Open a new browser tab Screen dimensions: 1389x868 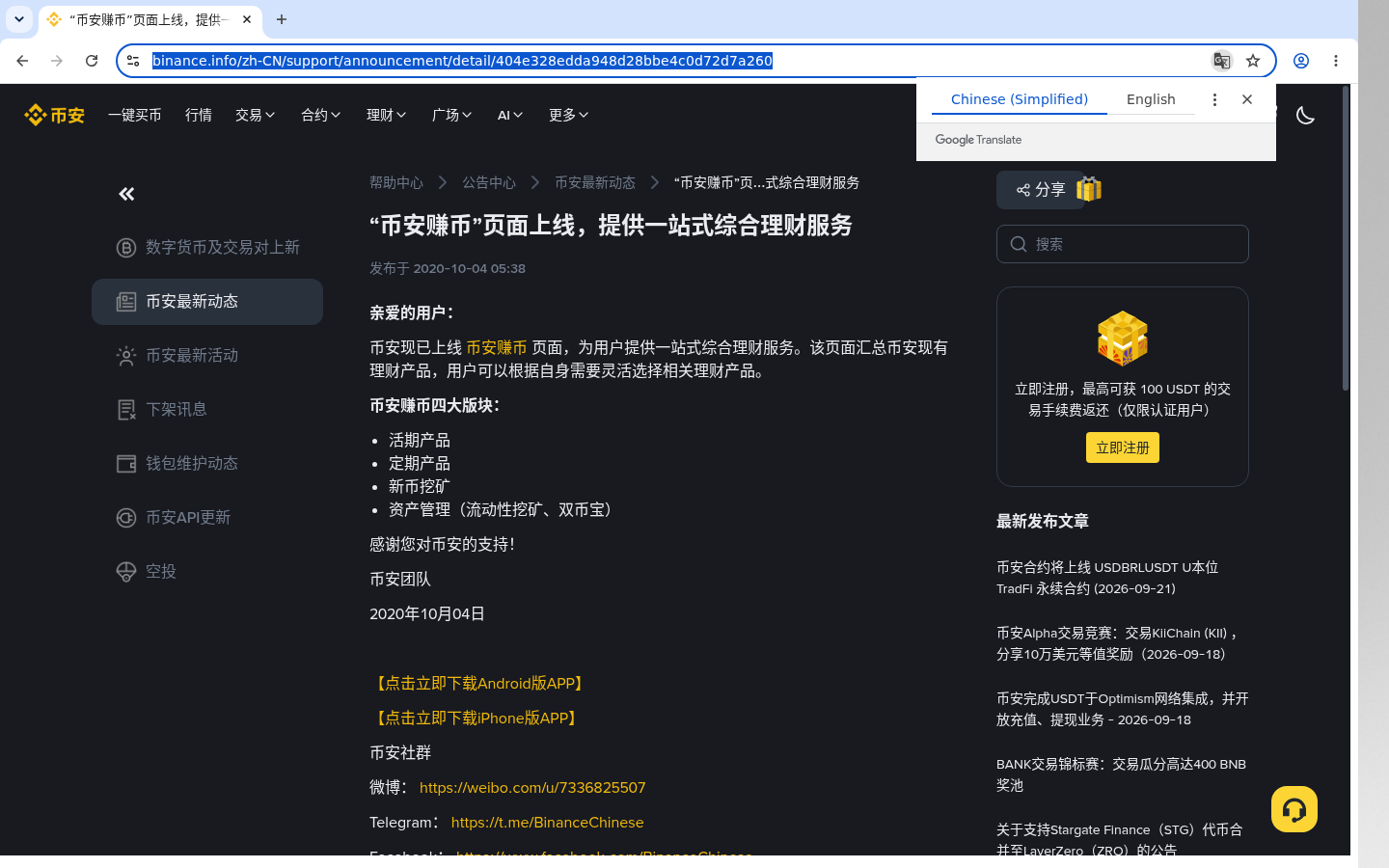point(282,19)
